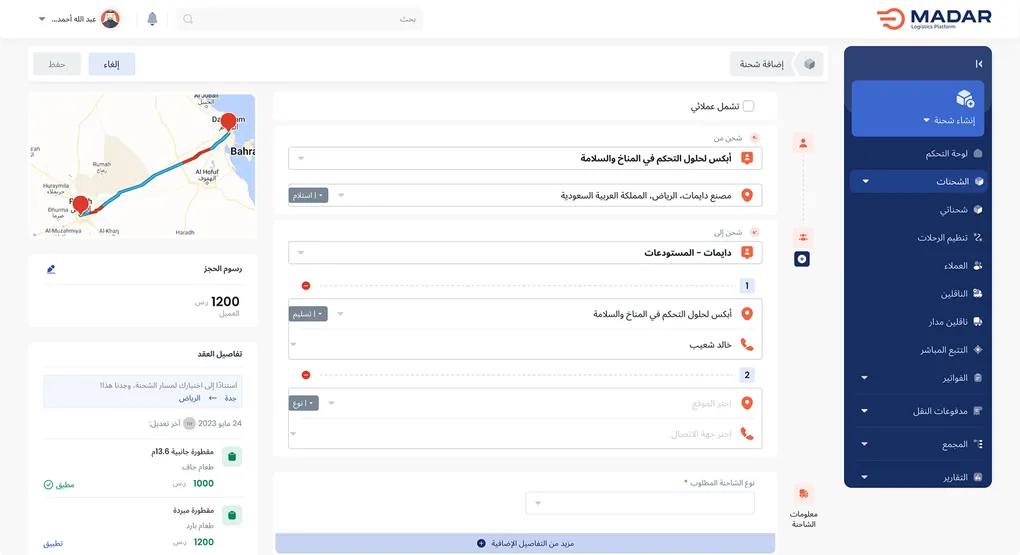Click the إلغاء cancel button
The image size is (1020, 555).
point(112,64)
